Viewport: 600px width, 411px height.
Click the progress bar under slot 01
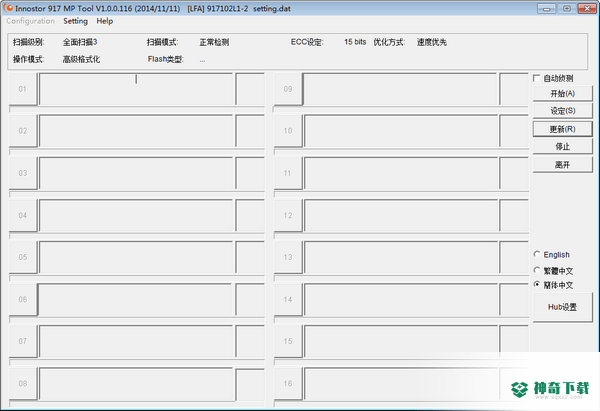[137, 110]
